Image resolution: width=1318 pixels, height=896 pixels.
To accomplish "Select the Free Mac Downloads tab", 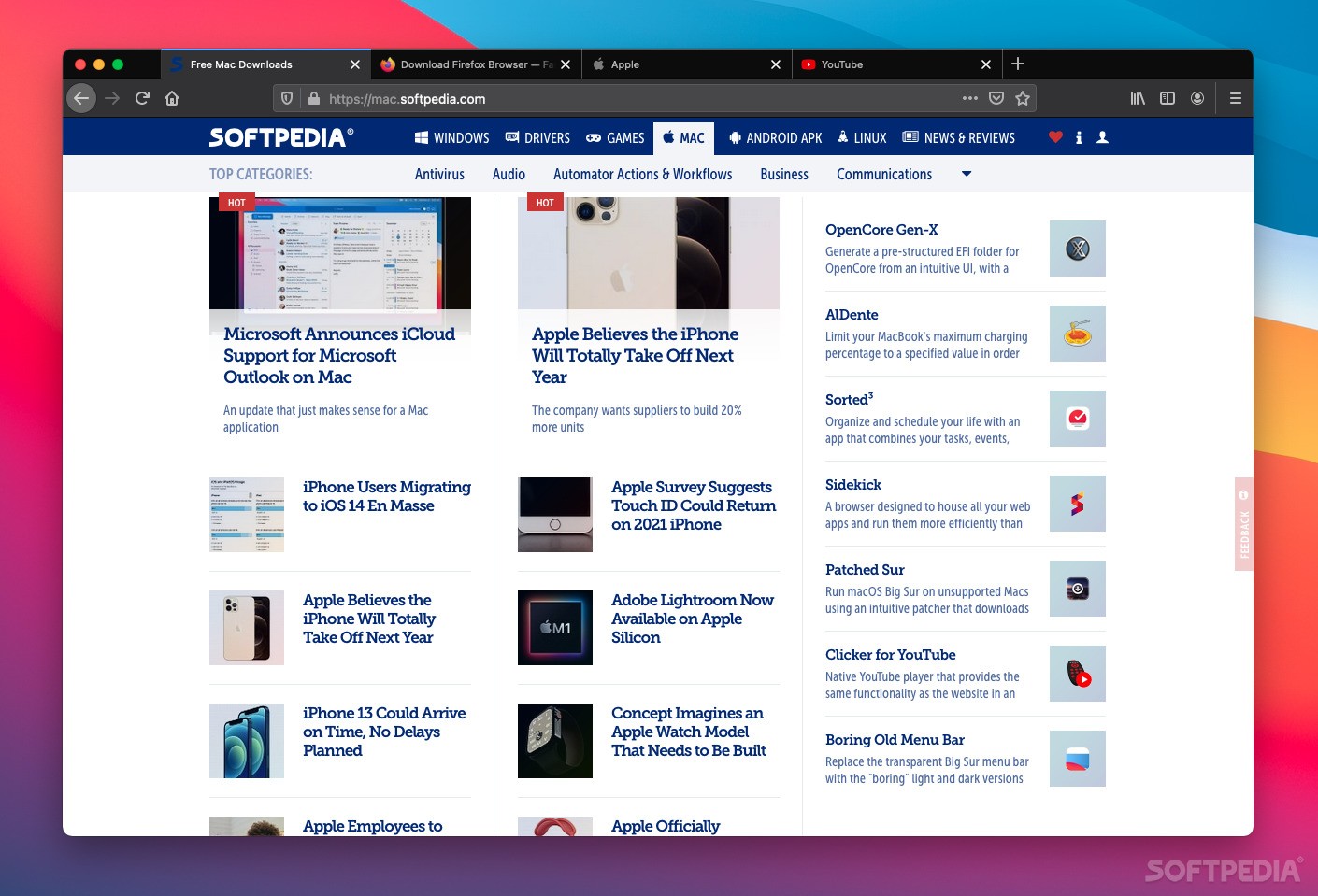I will tap(265, 64).
